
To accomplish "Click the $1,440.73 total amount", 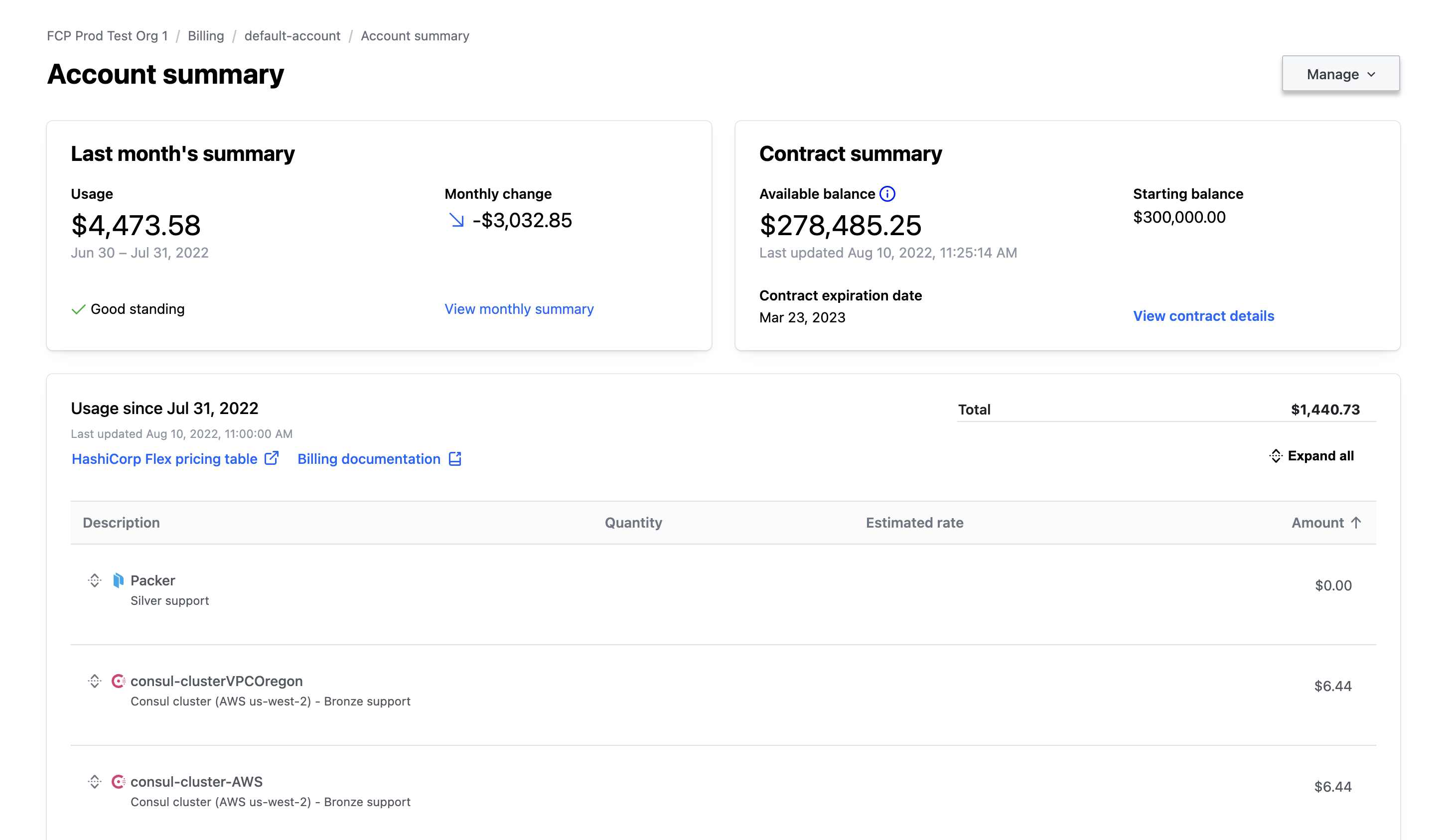I will pyautogui.click(x=1325, y=410).
